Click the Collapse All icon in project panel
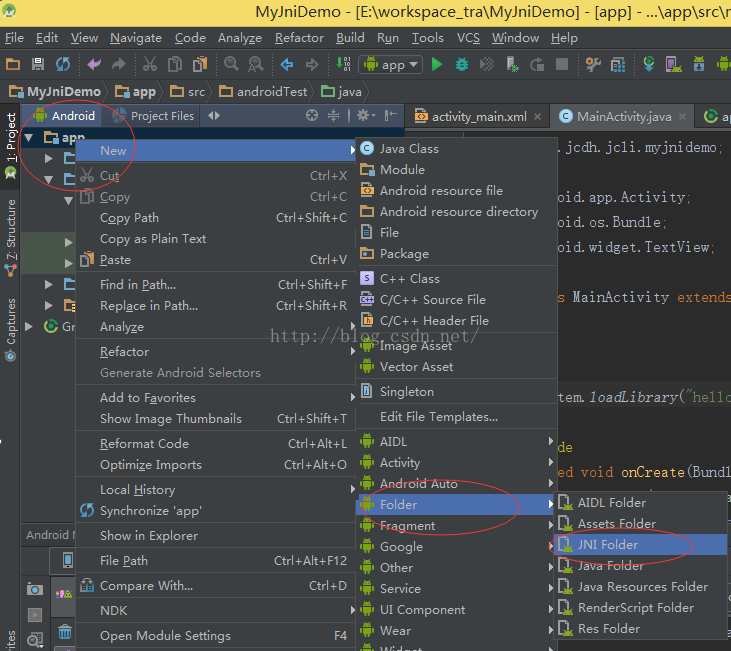This screenshot has height=651, width=731. pos(333,115)
